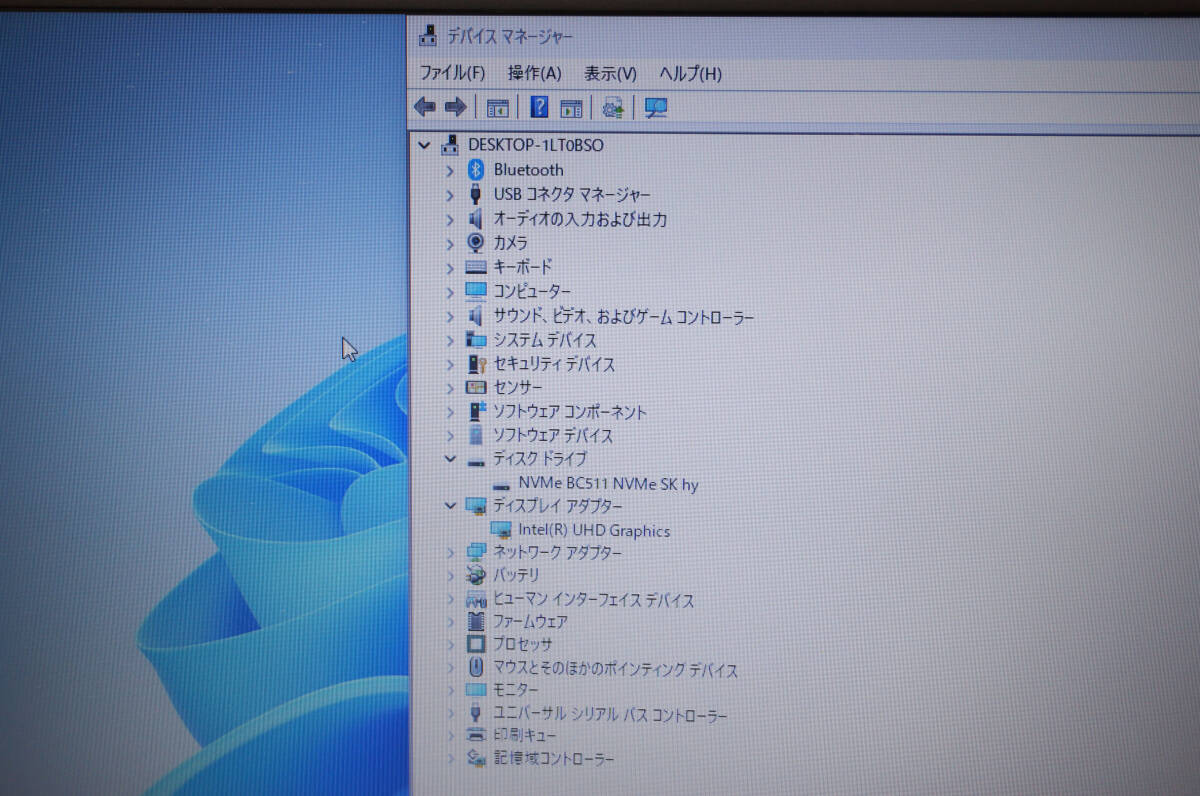Viewport: 1200px width, 796px height.
Task: Open the ファイル(F) menu
Action: click(452, 73)
